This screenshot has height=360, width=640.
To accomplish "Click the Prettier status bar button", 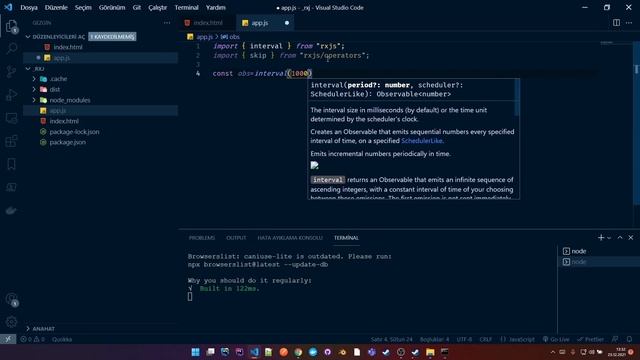I will (x=591, y=339).
